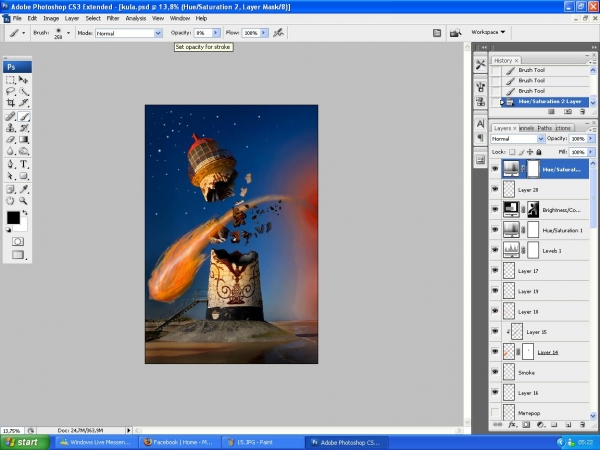This screenshot has height=450, width=600.
Task: Open the Image menu
Action: click(51, 18)
